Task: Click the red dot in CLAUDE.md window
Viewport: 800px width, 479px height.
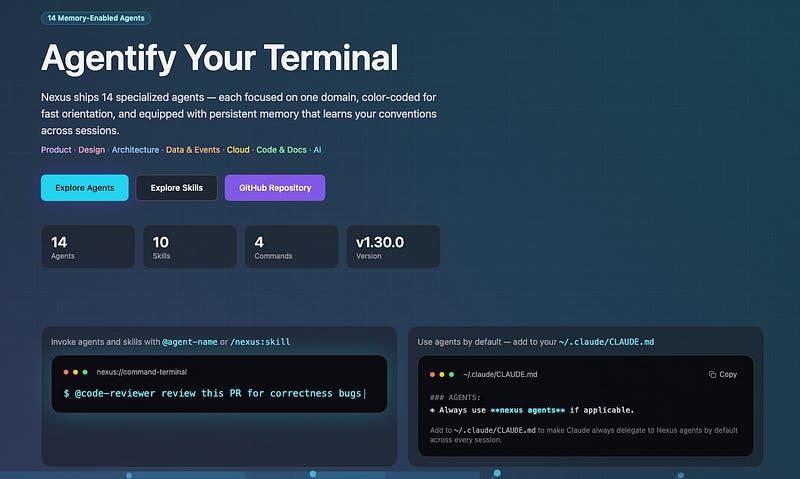Action: pos(432,374)
